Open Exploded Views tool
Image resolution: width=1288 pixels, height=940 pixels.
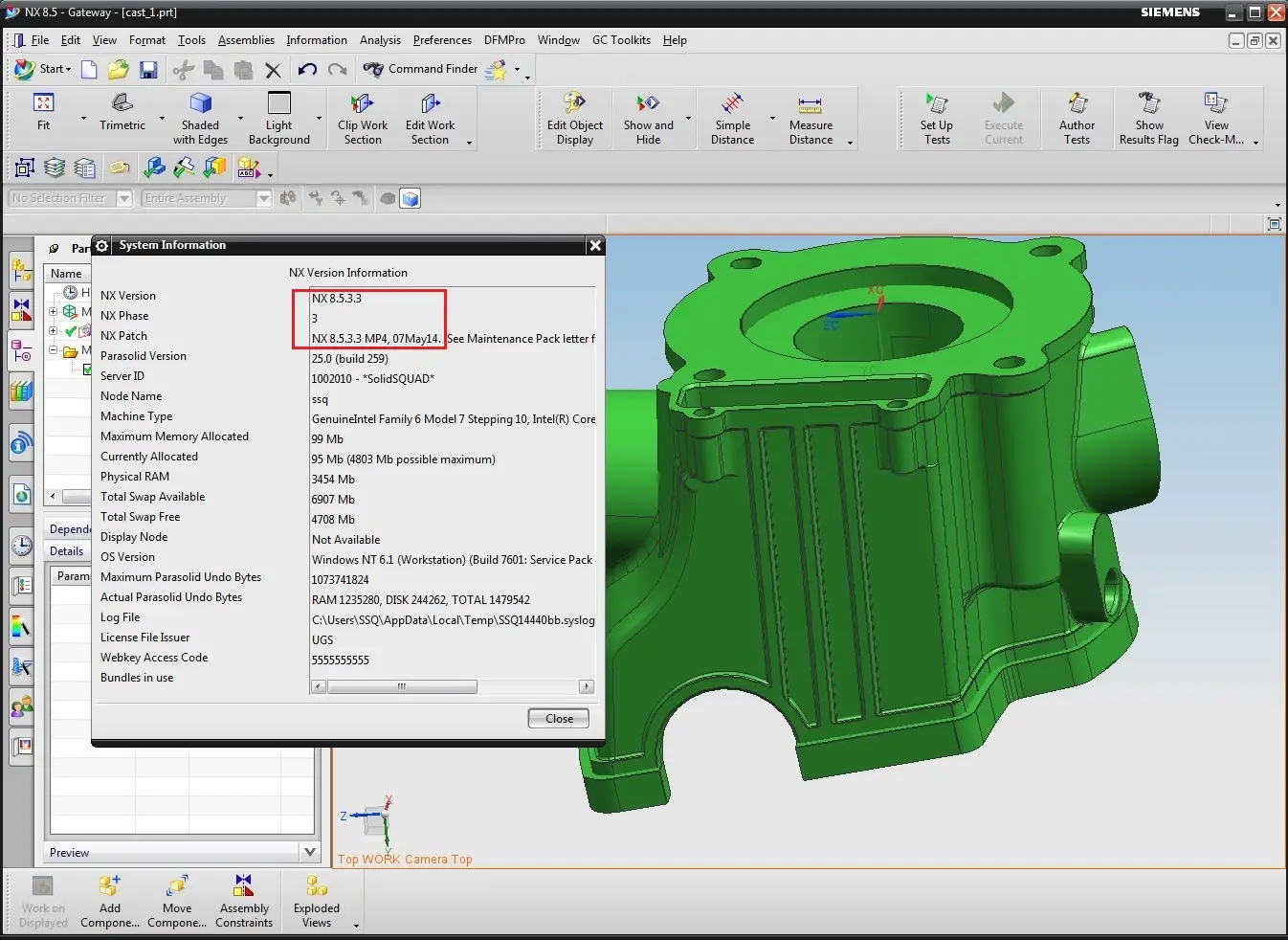click(x=317, y=901)
